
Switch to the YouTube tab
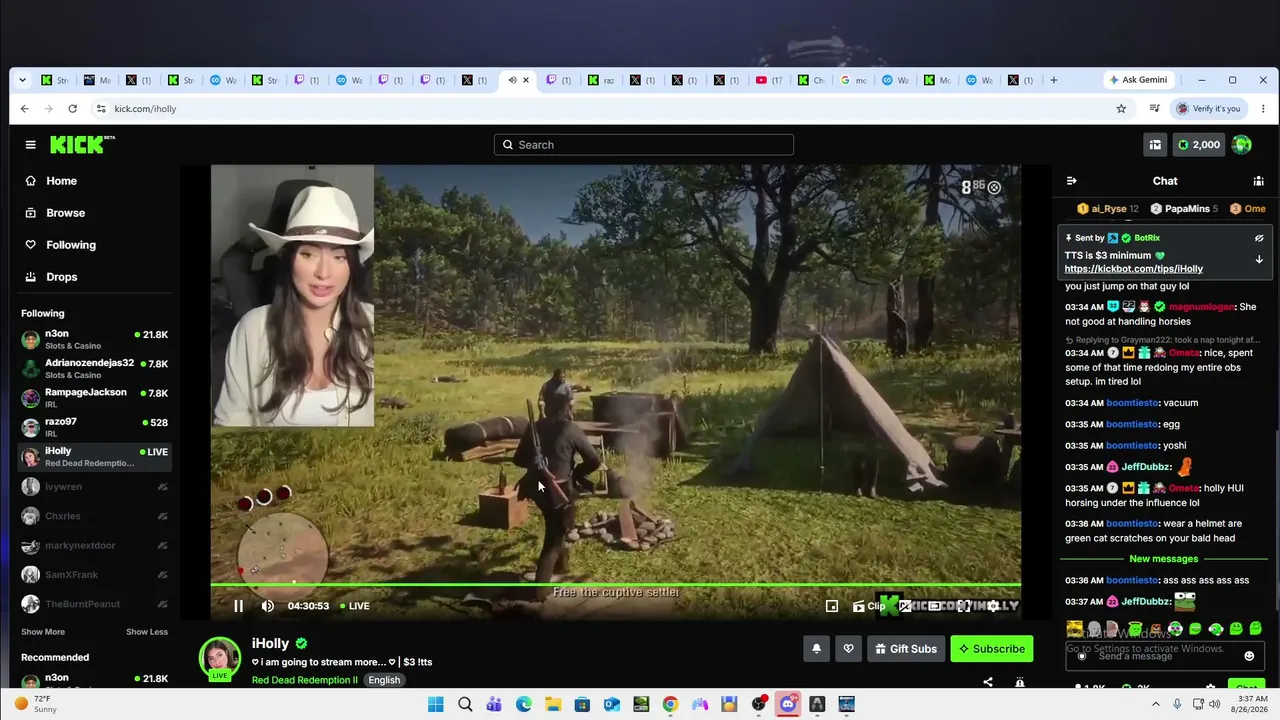[770, 80]
